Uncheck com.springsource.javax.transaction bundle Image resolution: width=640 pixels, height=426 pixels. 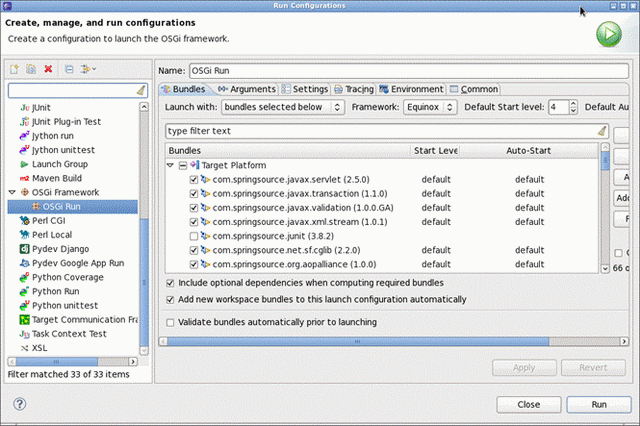(x=194, y=194)
